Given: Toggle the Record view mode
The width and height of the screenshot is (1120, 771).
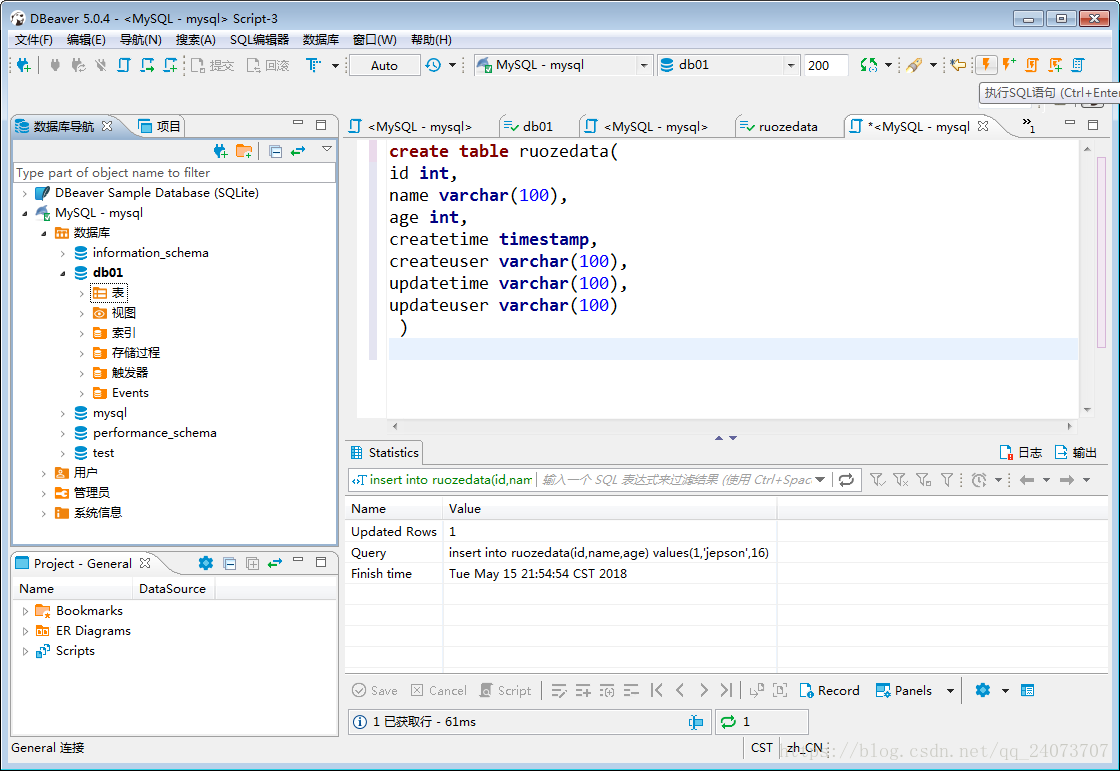Looking at the screenshot, I should 829,690.
